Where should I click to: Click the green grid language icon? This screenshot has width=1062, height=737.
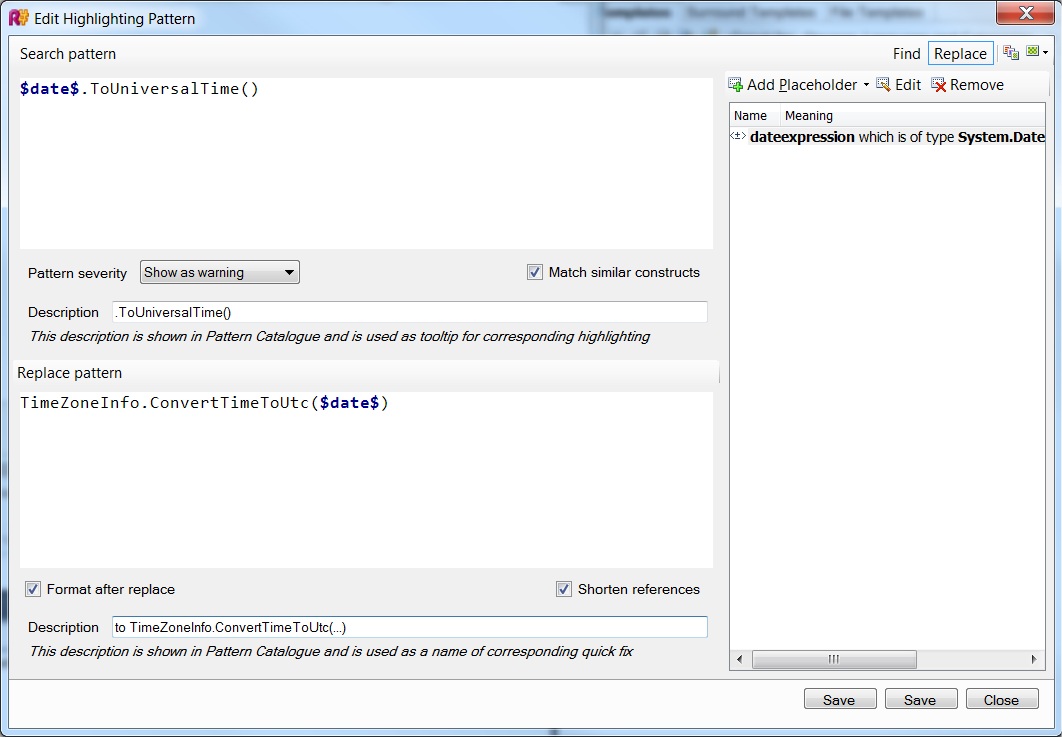1032,51
